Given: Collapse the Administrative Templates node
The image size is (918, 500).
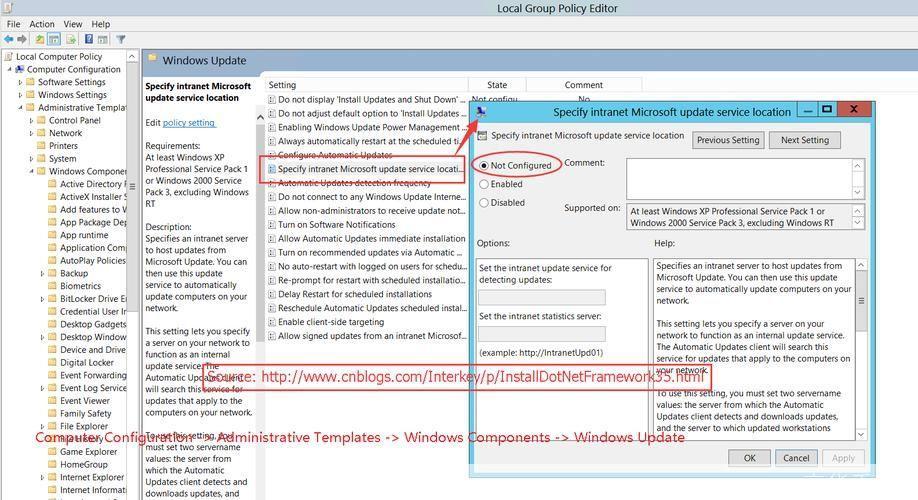Looking at the screenshot, I should coord(20,108).
